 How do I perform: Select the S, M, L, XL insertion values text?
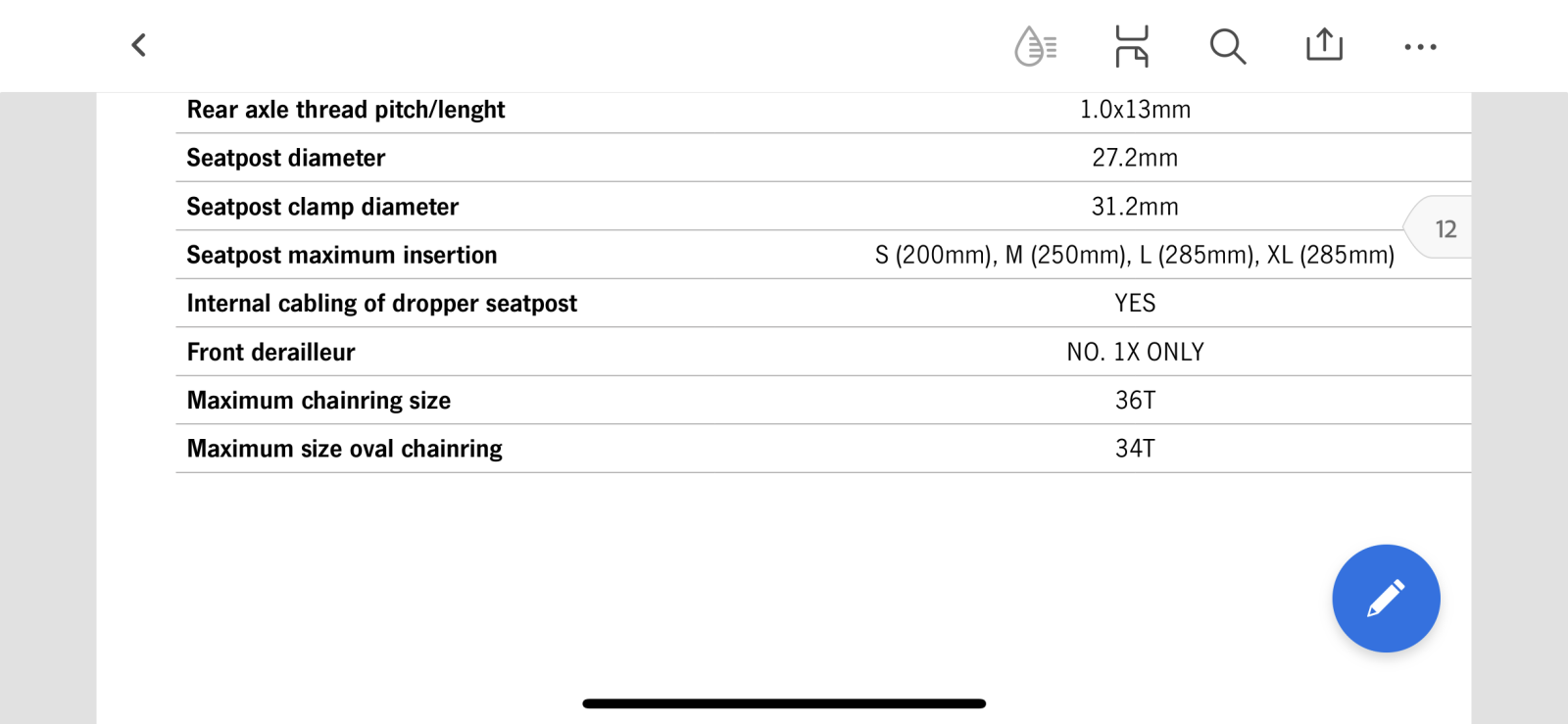[x=1134, y=255]
